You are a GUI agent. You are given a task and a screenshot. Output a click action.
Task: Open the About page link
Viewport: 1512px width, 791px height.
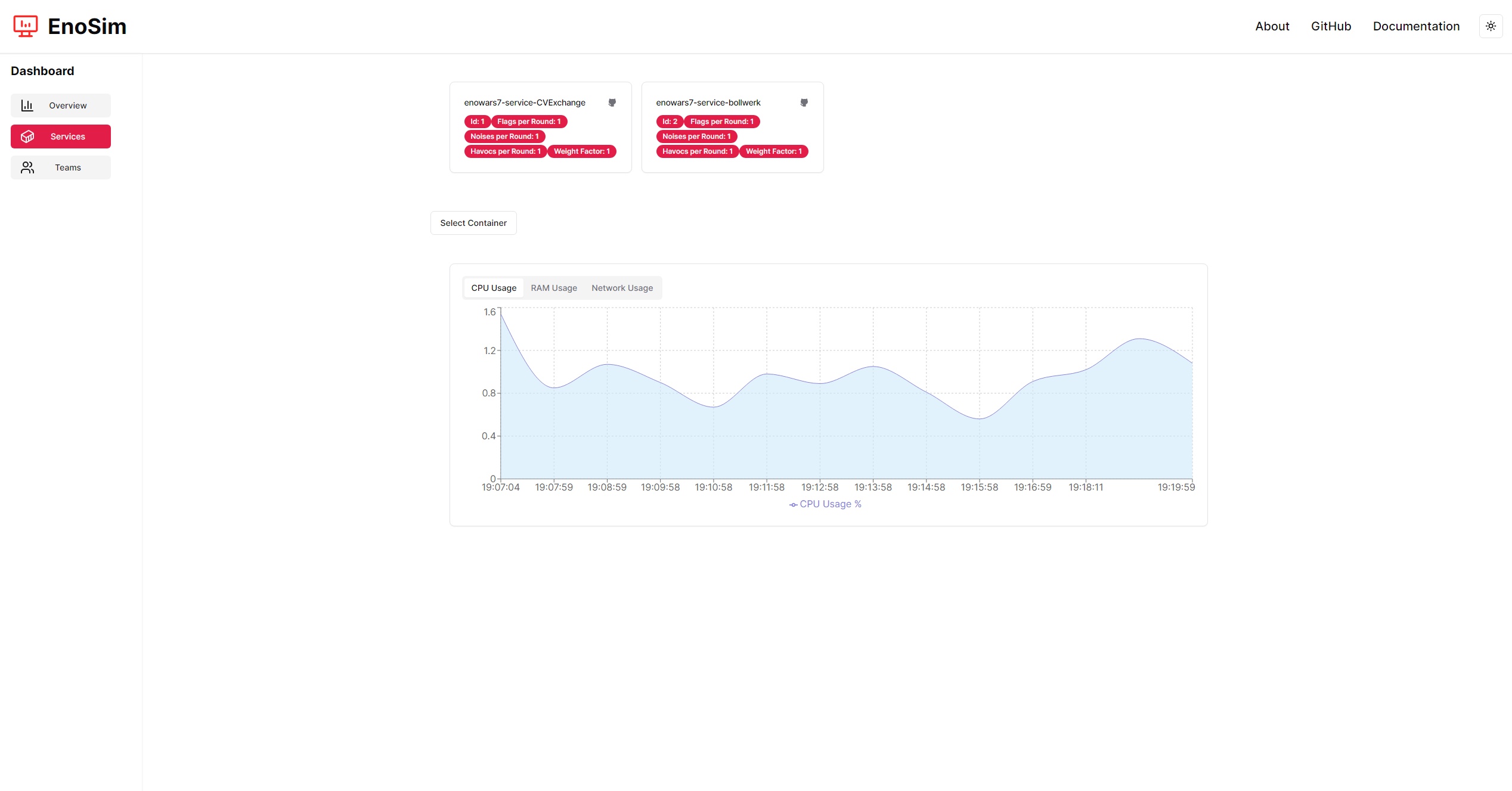pyautogui.click(x=1272, y=26)
